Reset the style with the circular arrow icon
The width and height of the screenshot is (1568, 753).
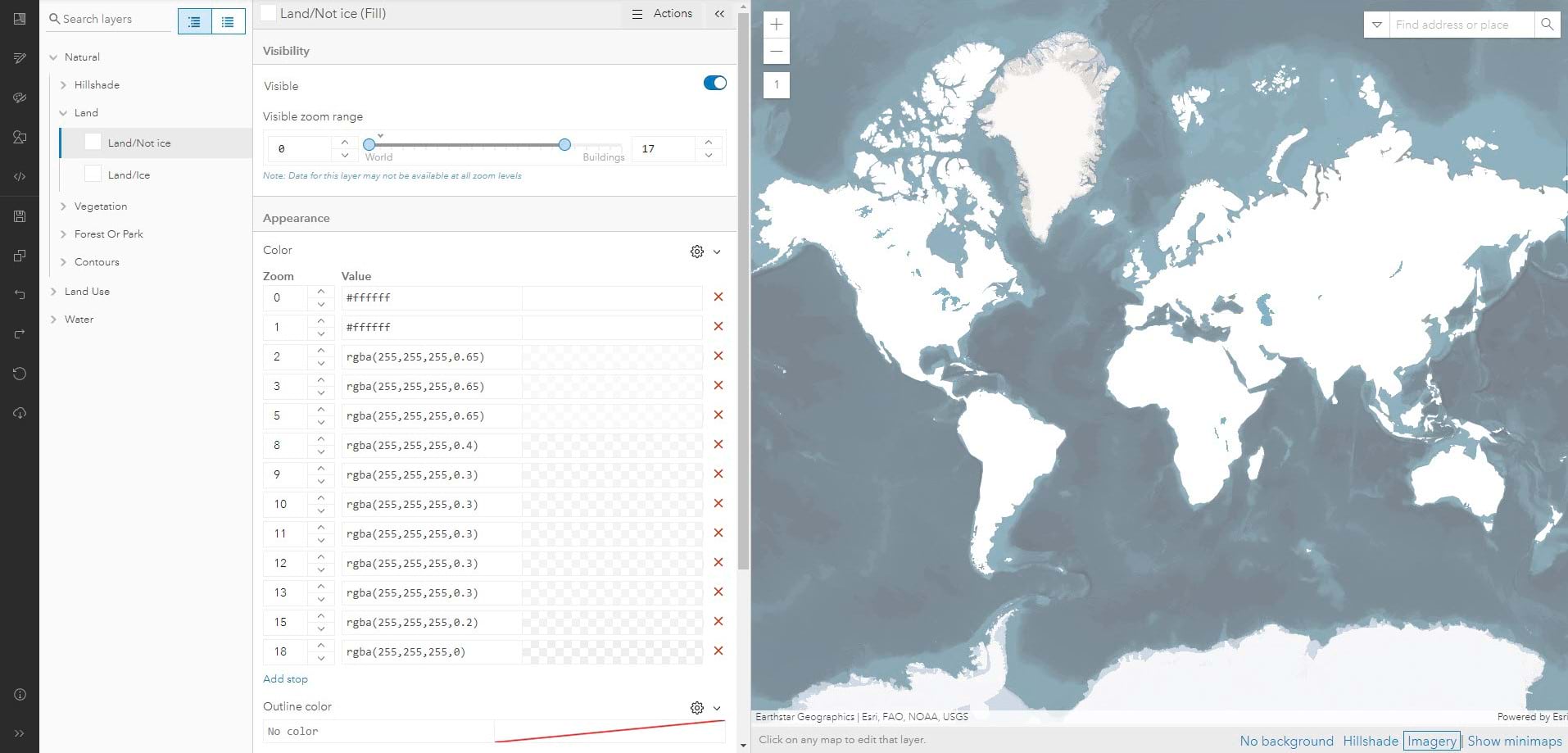20,374
